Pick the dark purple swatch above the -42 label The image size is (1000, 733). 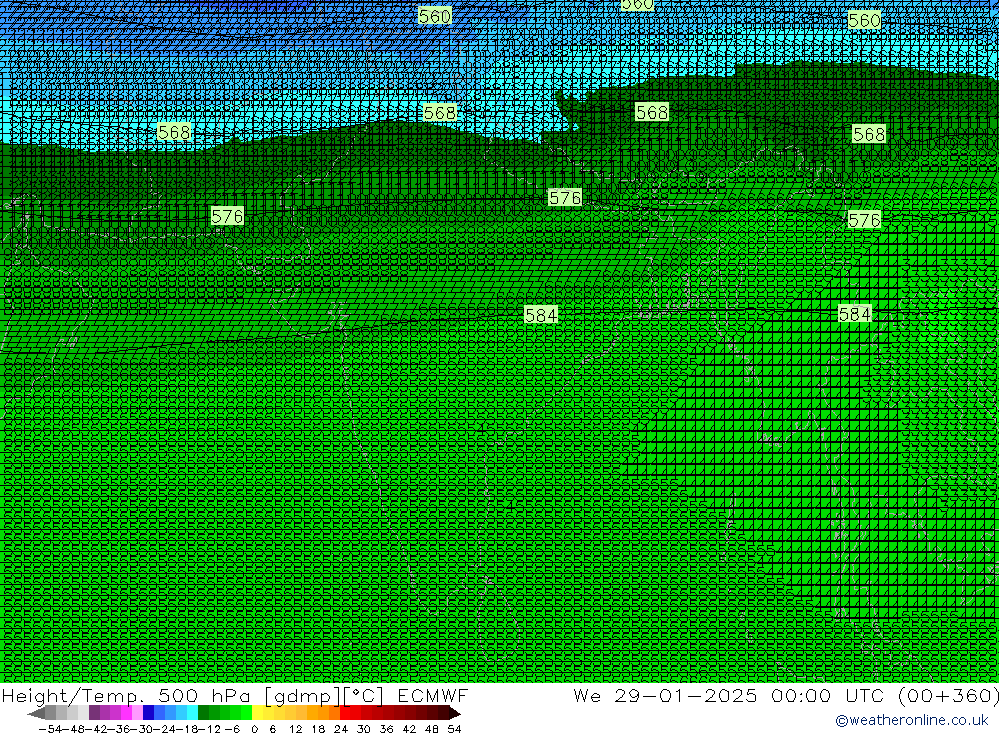(x=94, y=713)
